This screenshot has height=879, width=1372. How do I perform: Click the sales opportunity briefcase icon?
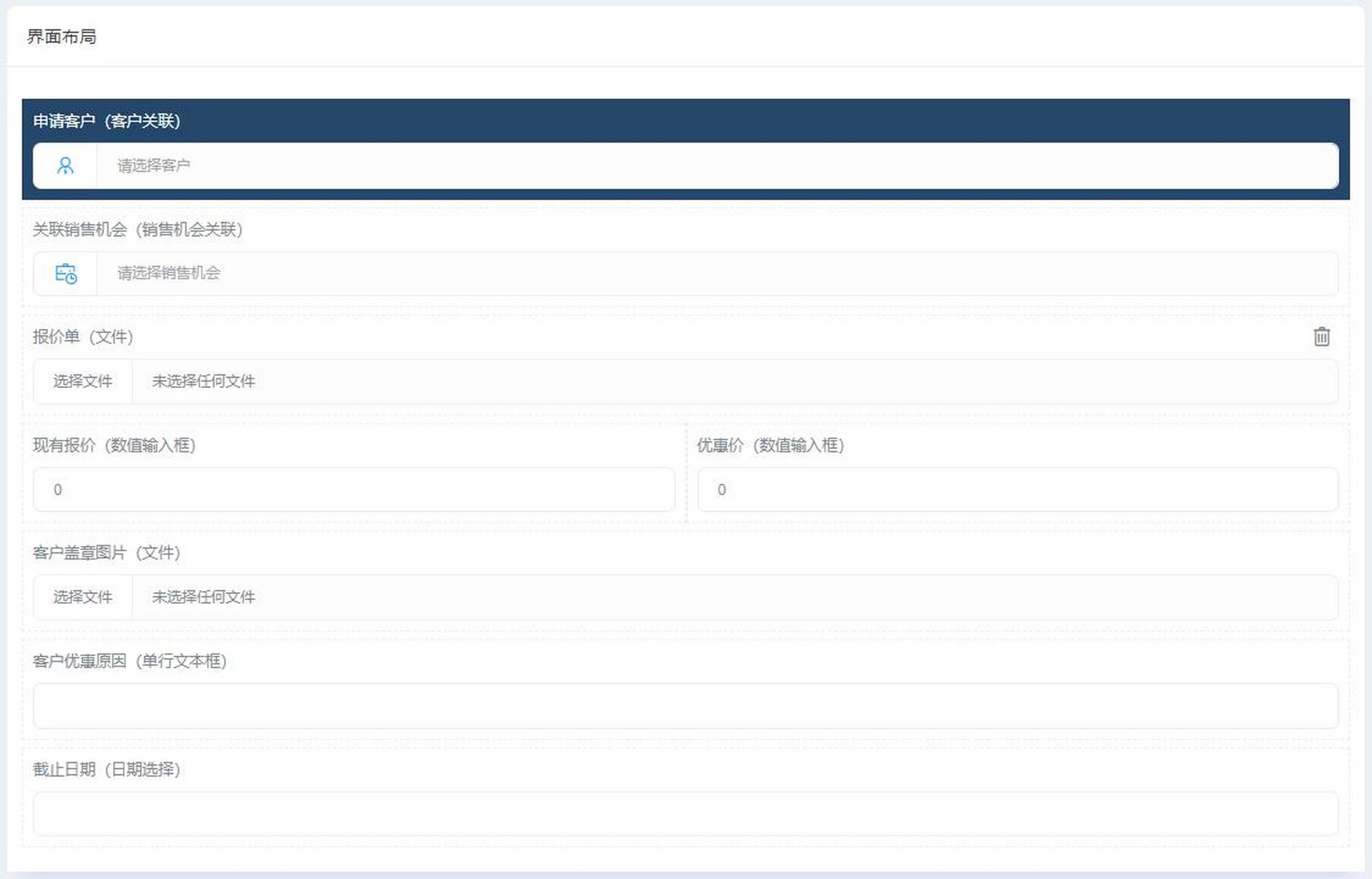click(x=66, y=273)
